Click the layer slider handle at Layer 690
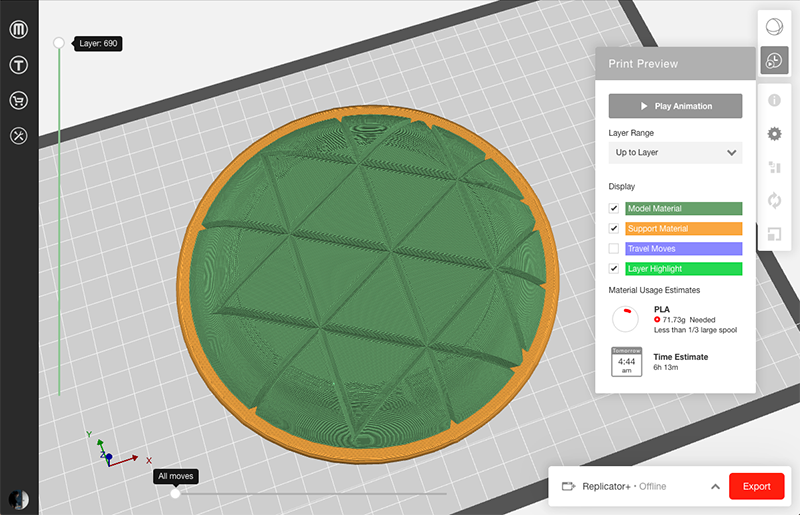800x515 pixels. 59,43
